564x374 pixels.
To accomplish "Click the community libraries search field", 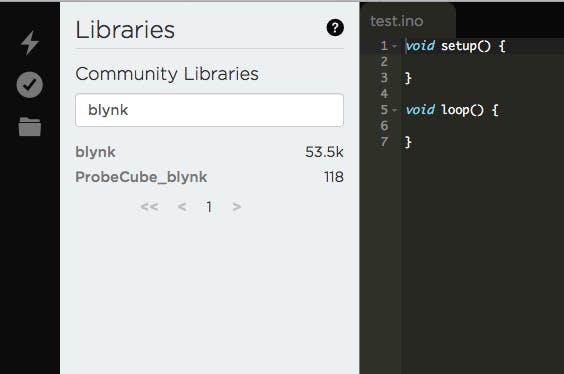I will [209, 110].
